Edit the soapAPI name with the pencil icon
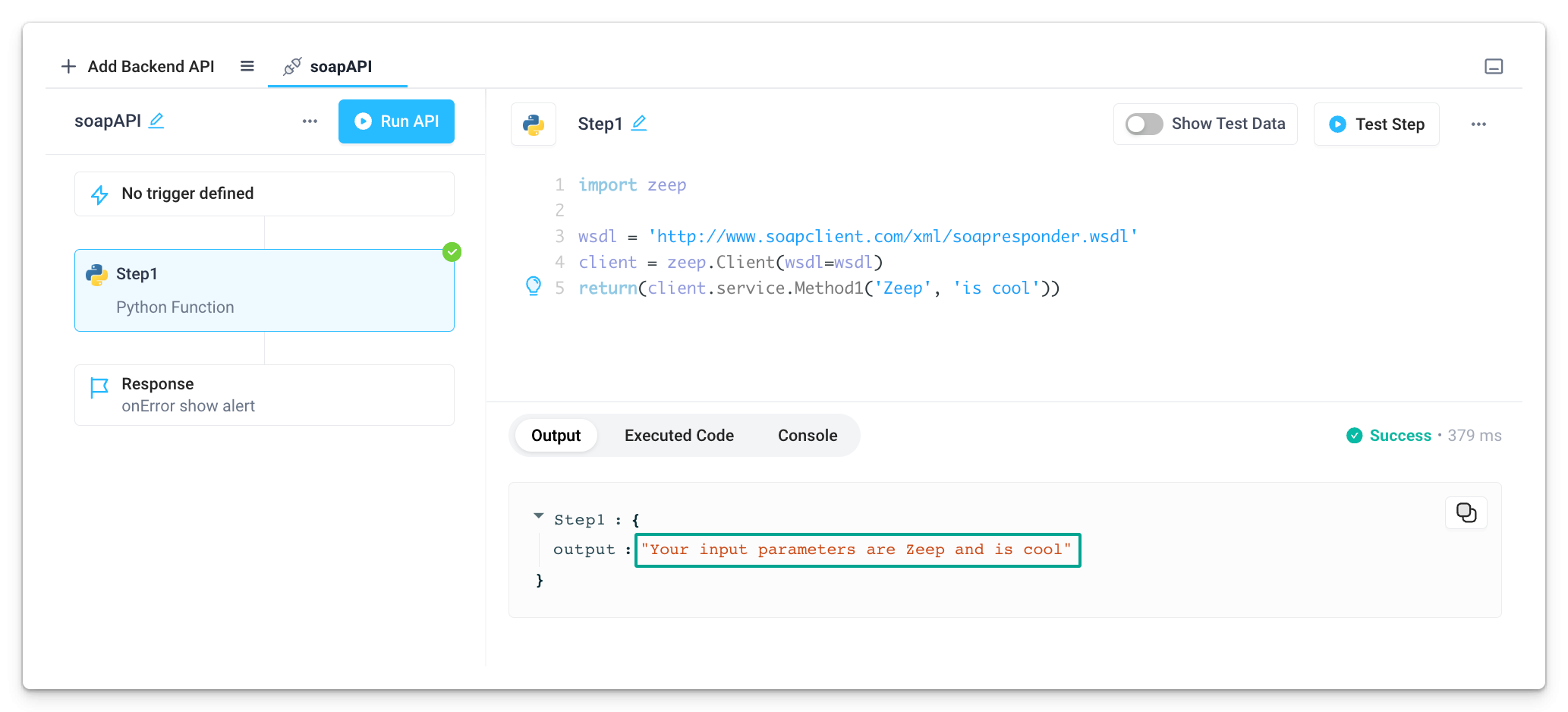The image size is (1568, 712). (x=158, y=121)
